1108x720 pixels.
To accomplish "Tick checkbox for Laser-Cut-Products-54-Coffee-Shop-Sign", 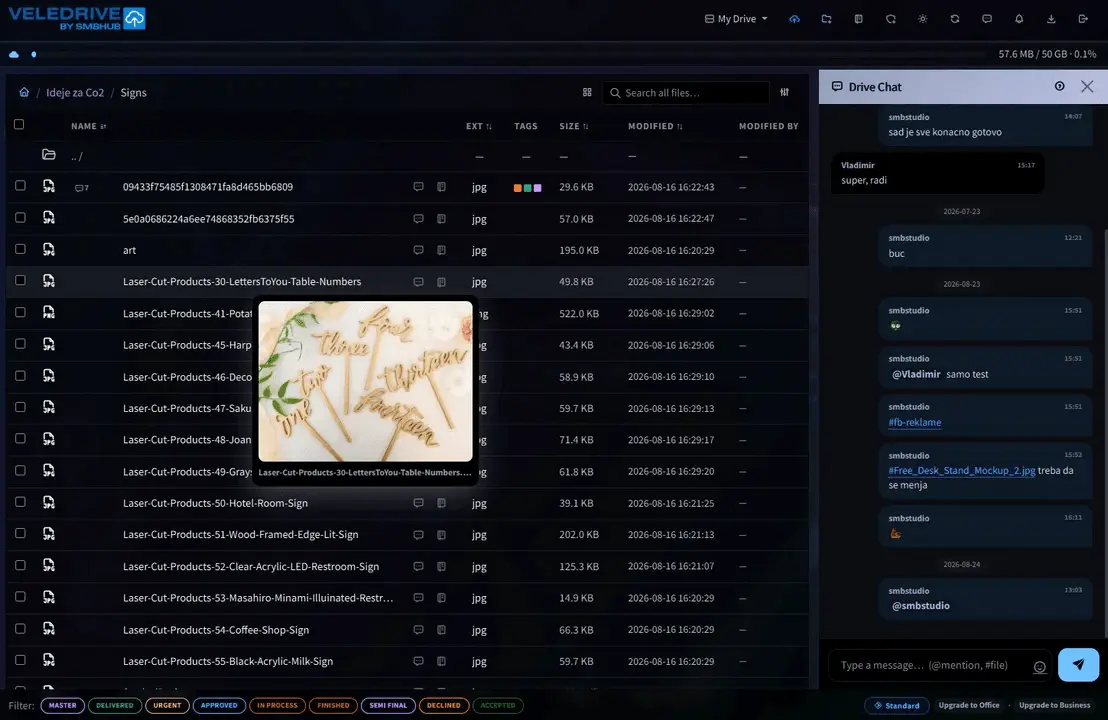I will pyautogui.click(x=20, y=628).
